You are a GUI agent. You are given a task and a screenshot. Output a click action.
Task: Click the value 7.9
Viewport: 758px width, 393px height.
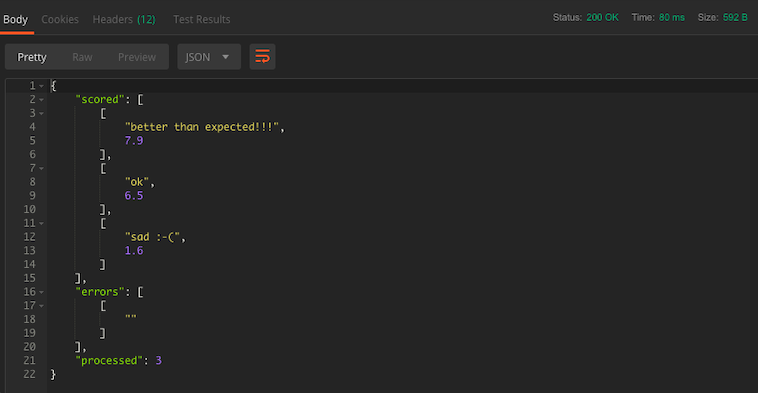[x=134, y=141]
